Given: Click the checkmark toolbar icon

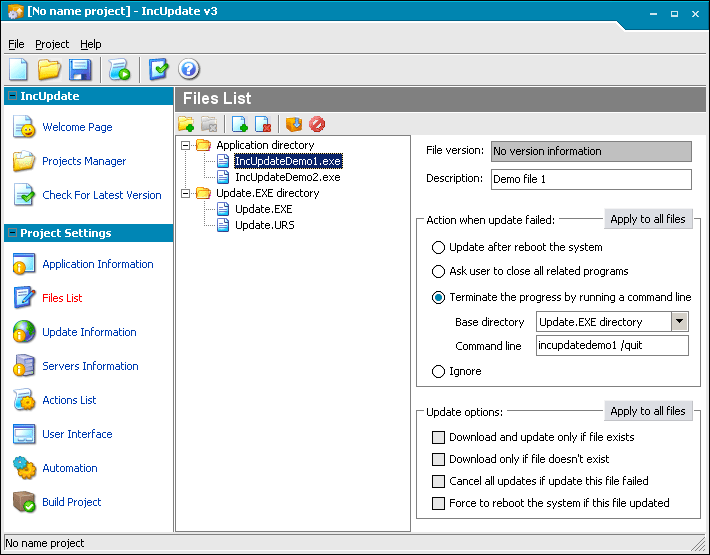Looking at the screenshot, I should click(x=158, y=70).
